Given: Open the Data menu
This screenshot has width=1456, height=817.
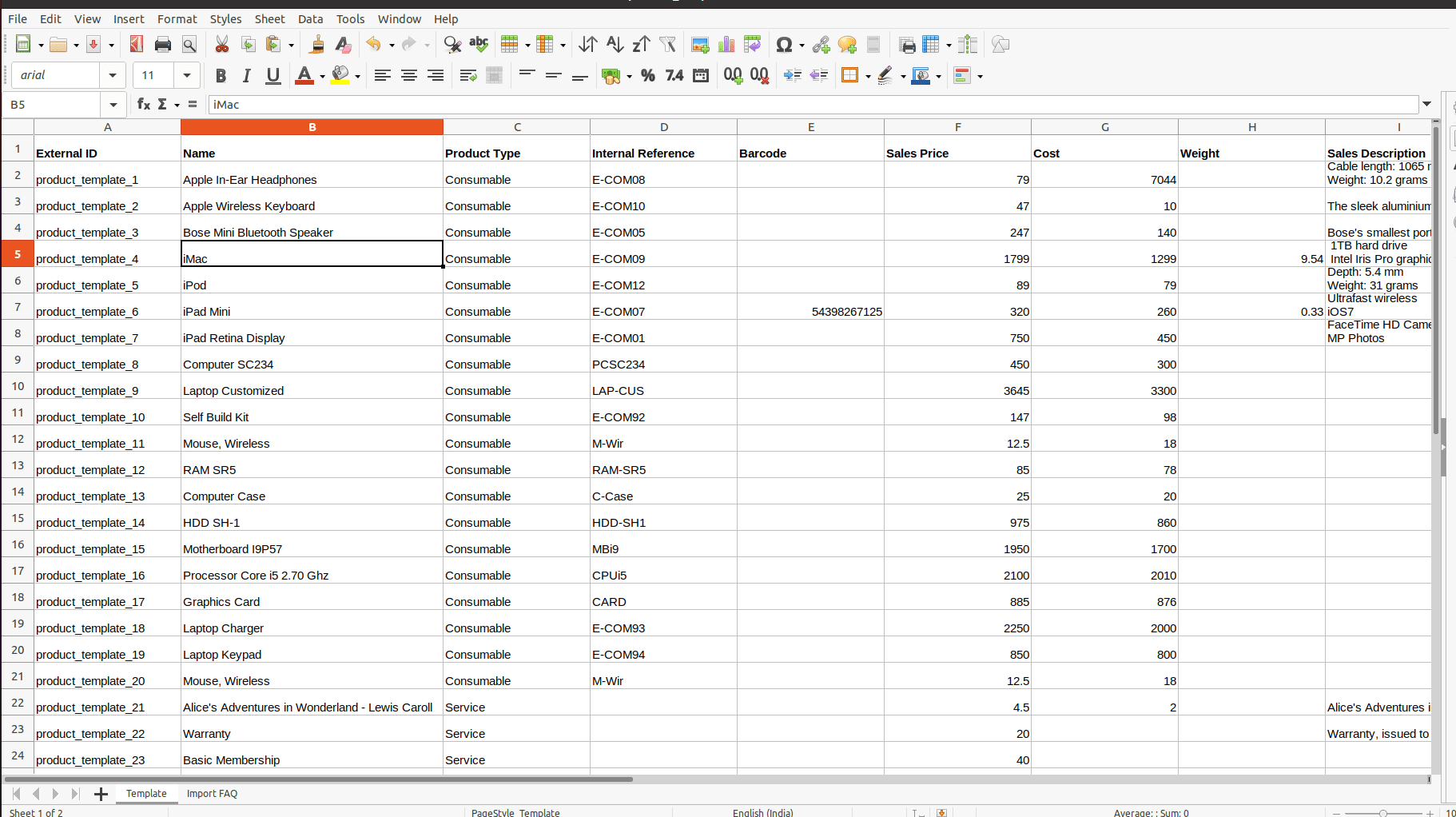Looking at the screenshot, I should click(311, 18).
